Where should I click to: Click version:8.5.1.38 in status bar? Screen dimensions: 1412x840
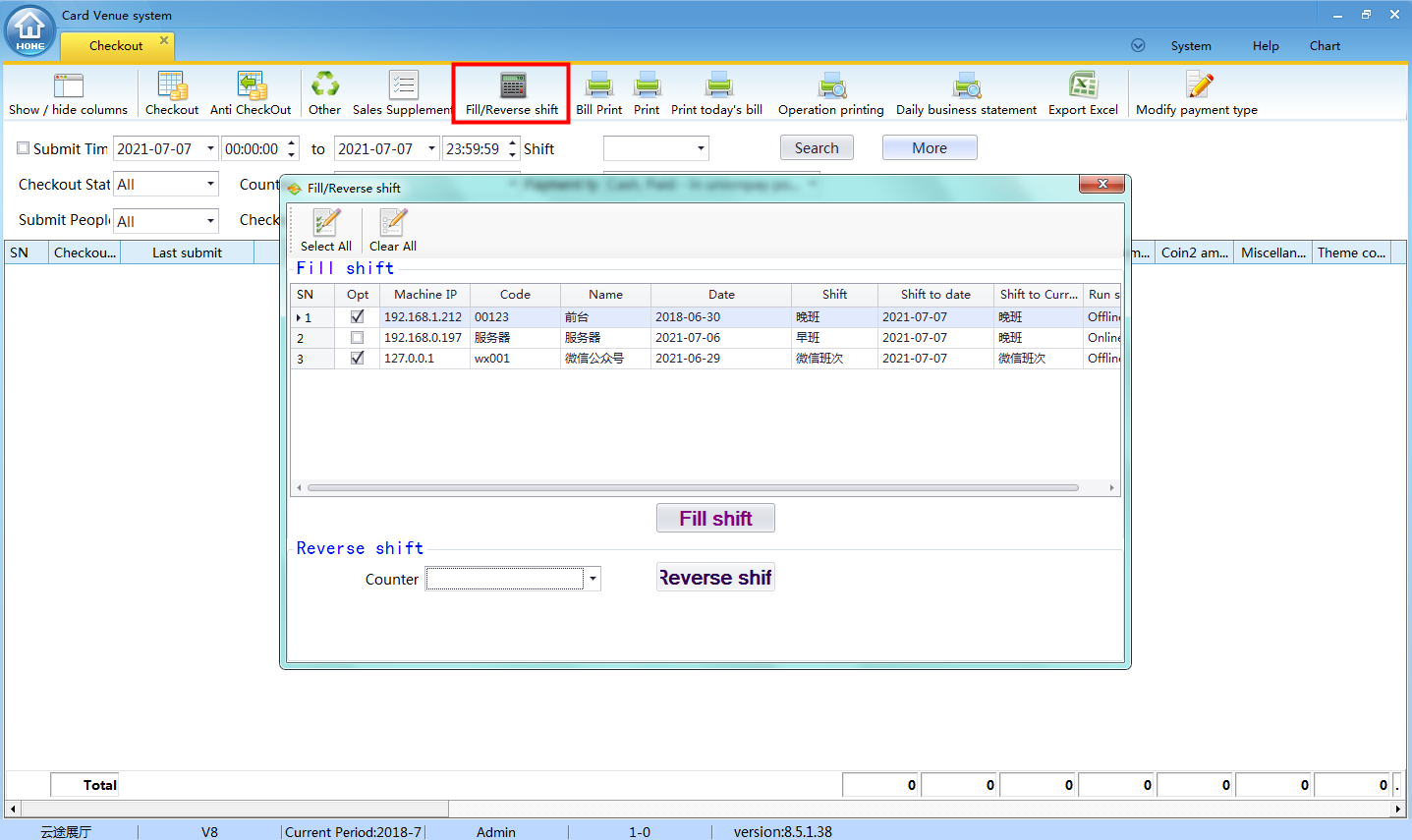pos(782,831)
